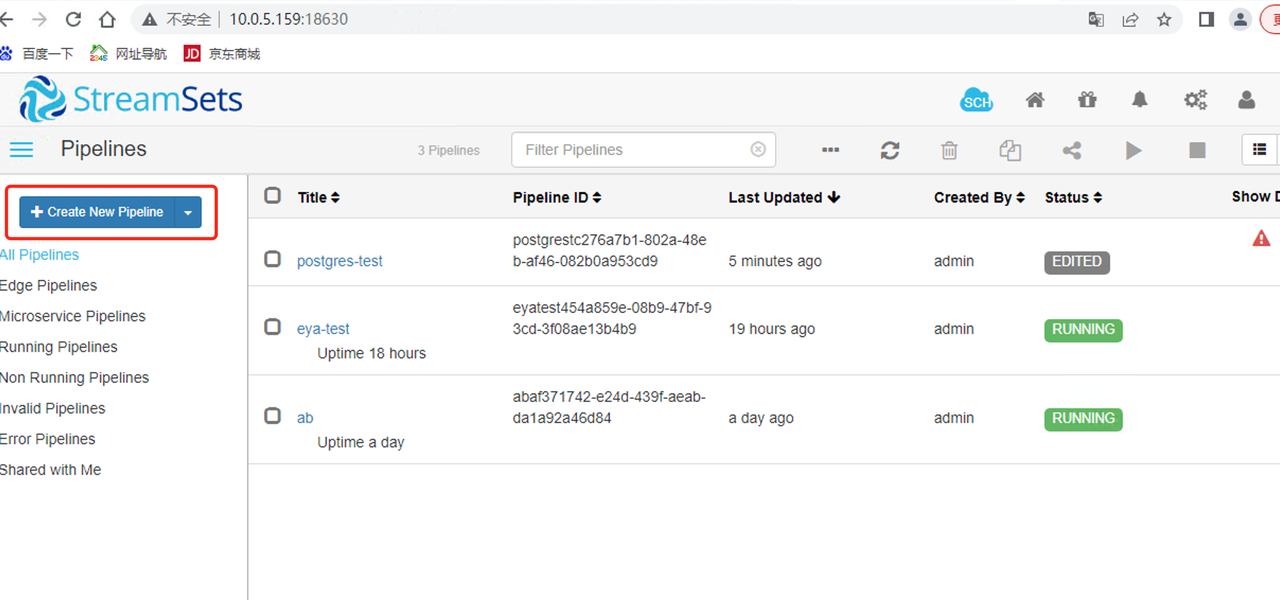This screenshot has height=600, width=1280.
Task: Open the postgres-test pipeline link
Action: pos(340,261)
